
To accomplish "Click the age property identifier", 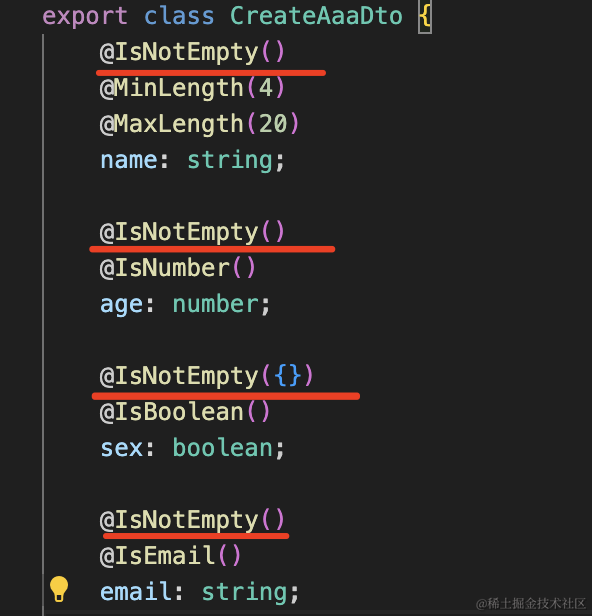I will (121, 305).
